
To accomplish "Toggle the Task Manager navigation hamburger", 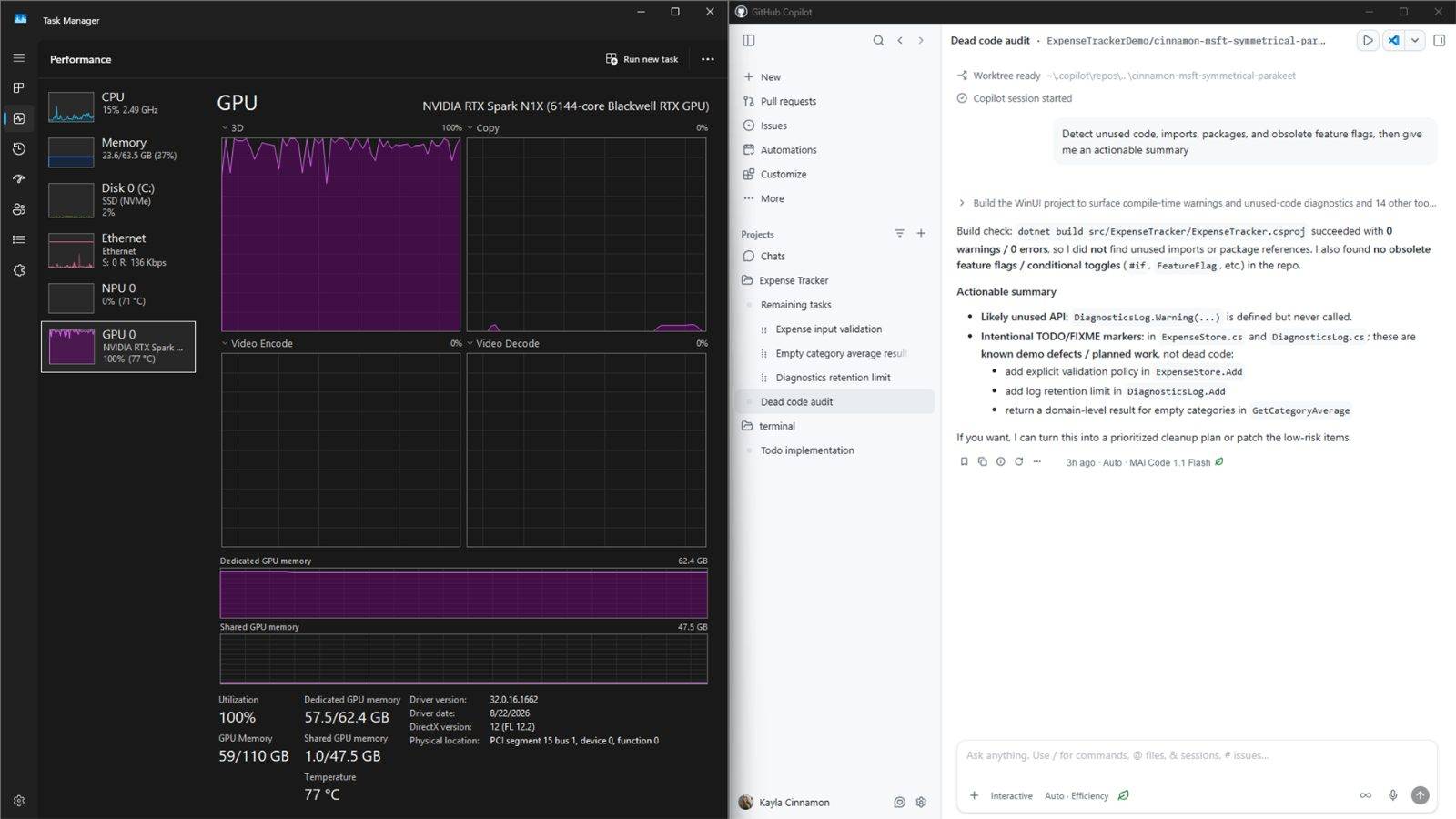I will 19,57.
